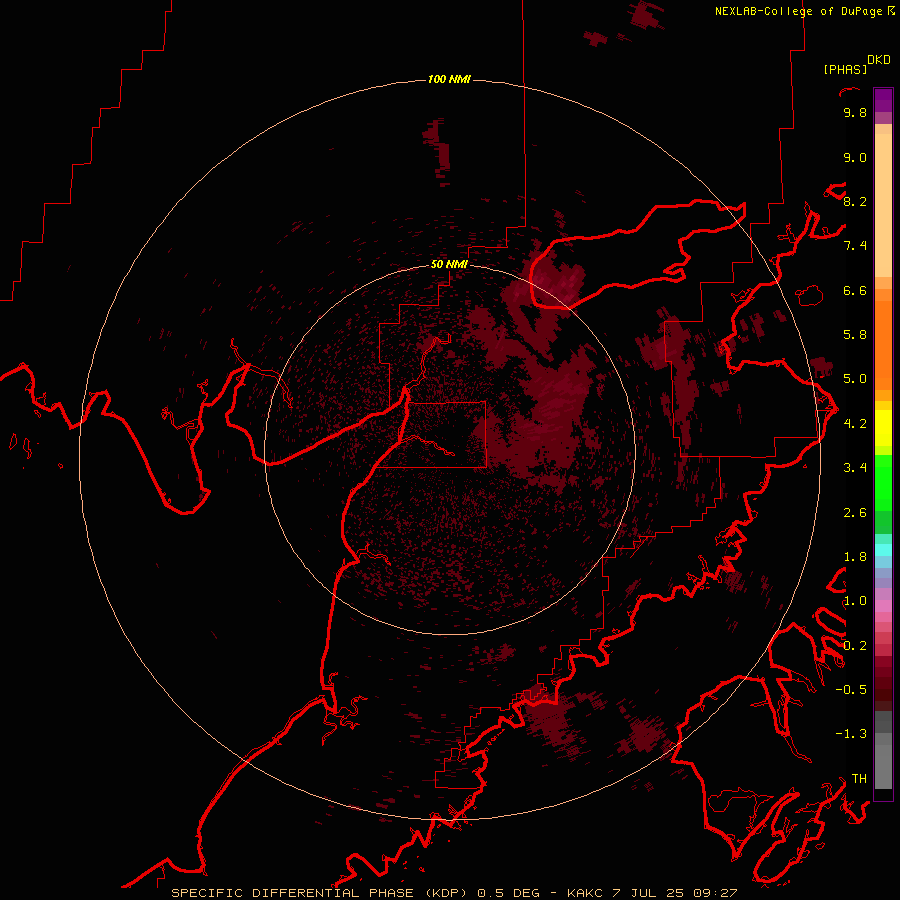Click the 2.6 color scale value
This screenshot has width=900, height=900.
coord(855,513)
